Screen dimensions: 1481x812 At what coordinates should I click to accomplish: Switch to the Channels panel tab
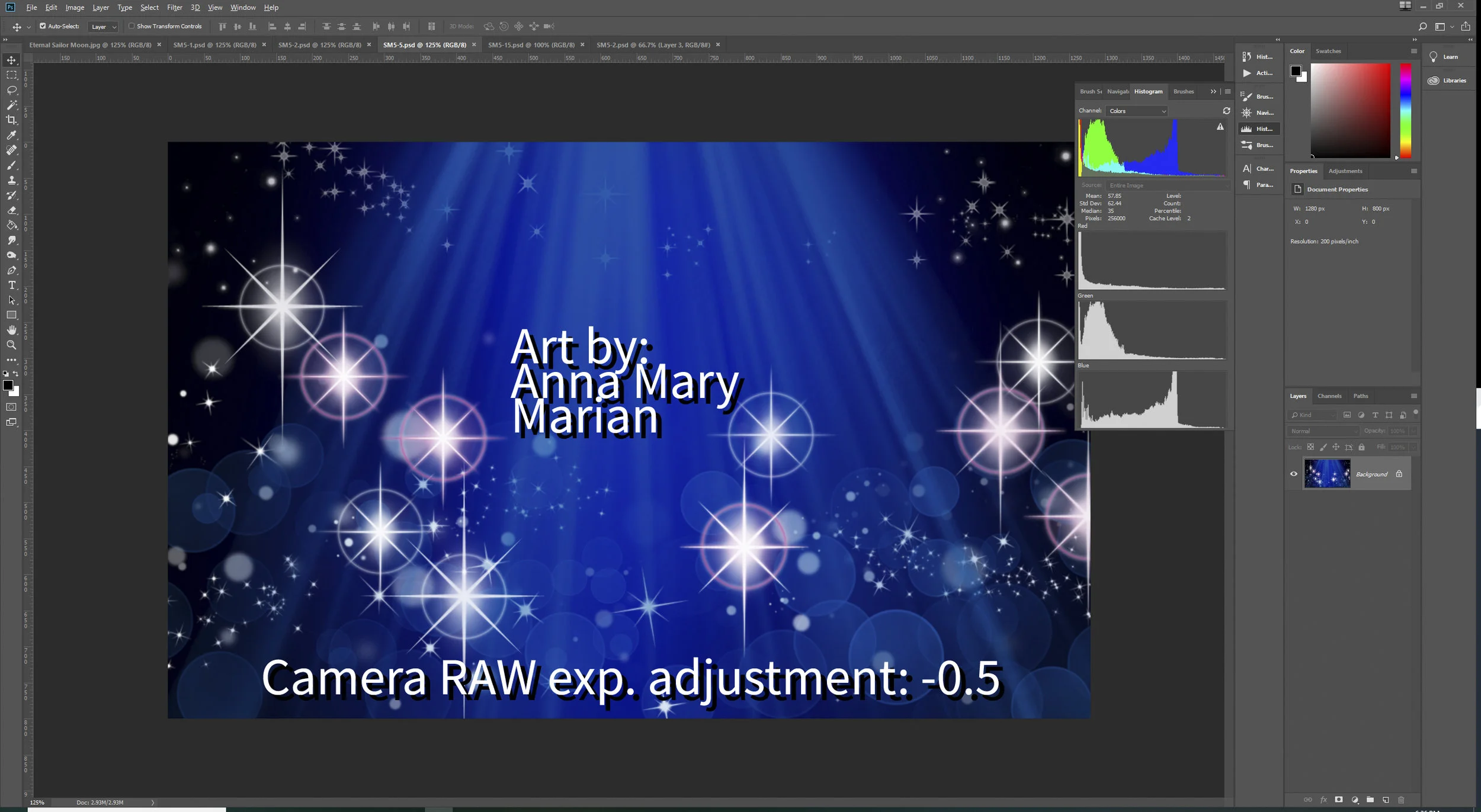(1329, 396)
